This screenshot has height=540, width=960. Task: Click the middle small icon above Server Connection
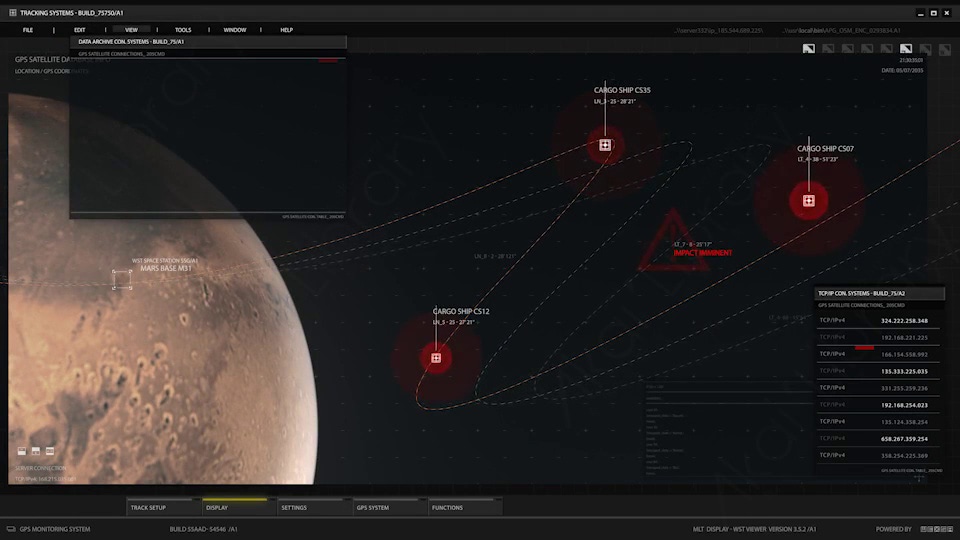(36, 451)
